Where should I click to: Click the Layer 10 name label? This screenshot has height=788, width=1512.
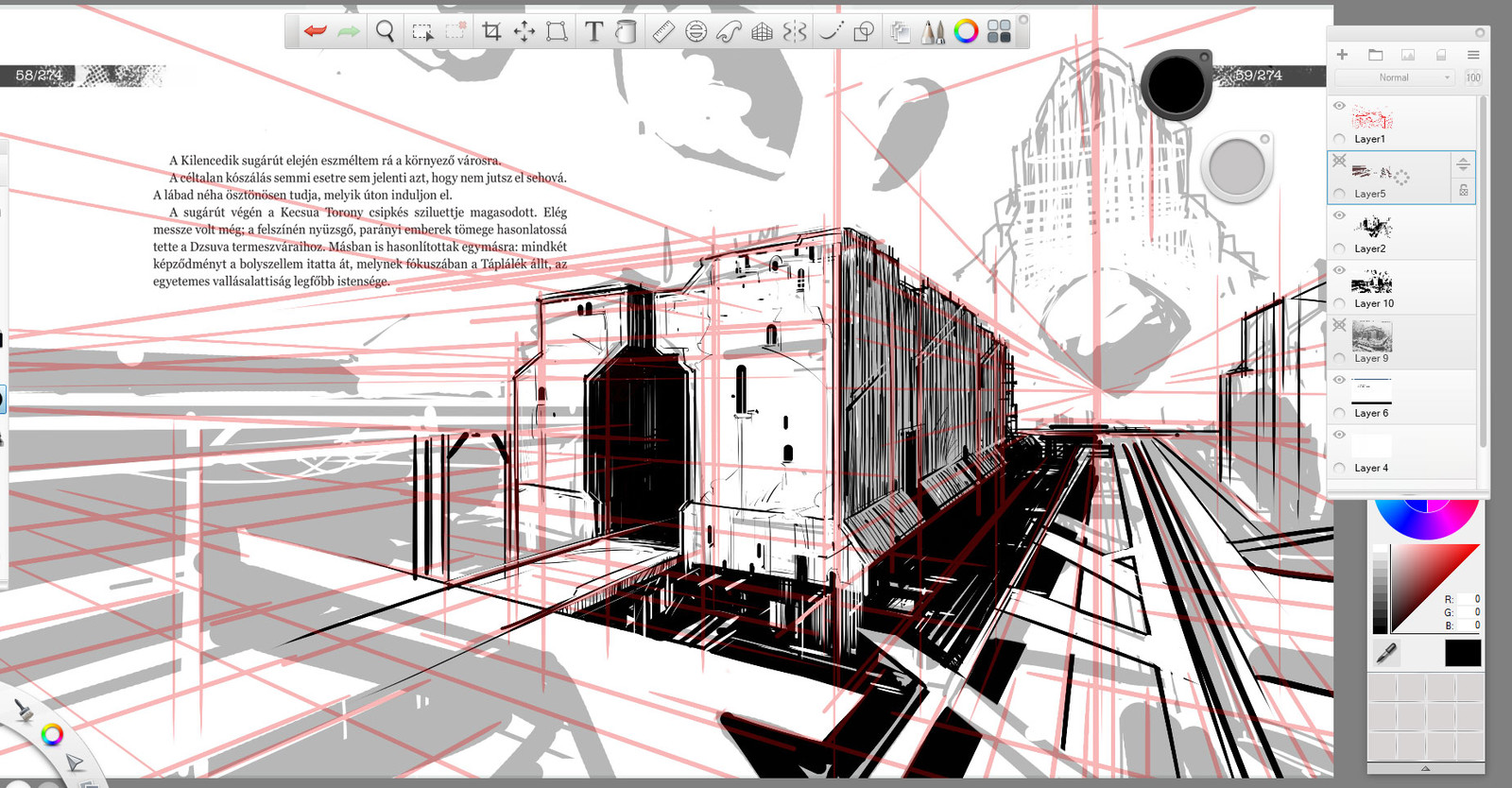tap(1374, 303)
